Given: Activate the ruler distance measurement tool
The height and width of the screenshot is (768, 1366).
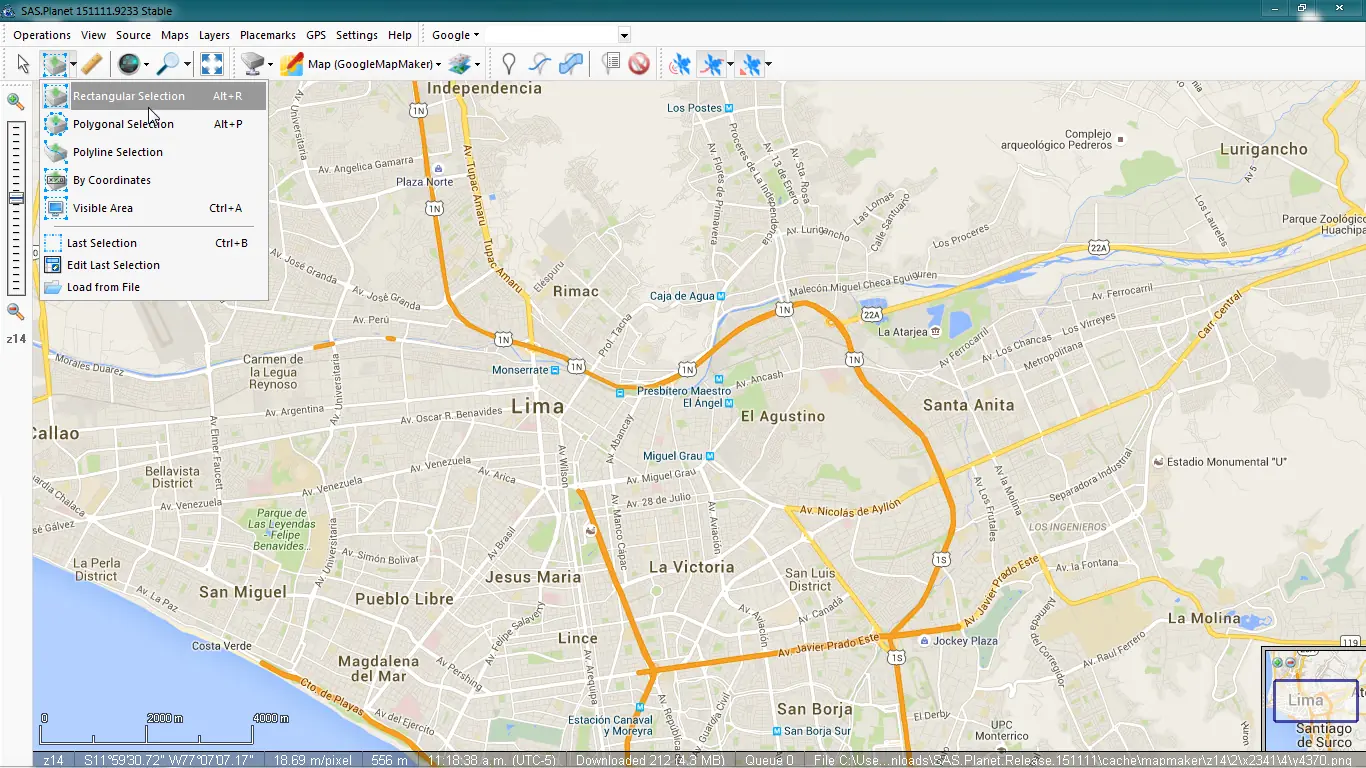Looking at the screenshot, I should pyautogui.click(x=91, y=64).
